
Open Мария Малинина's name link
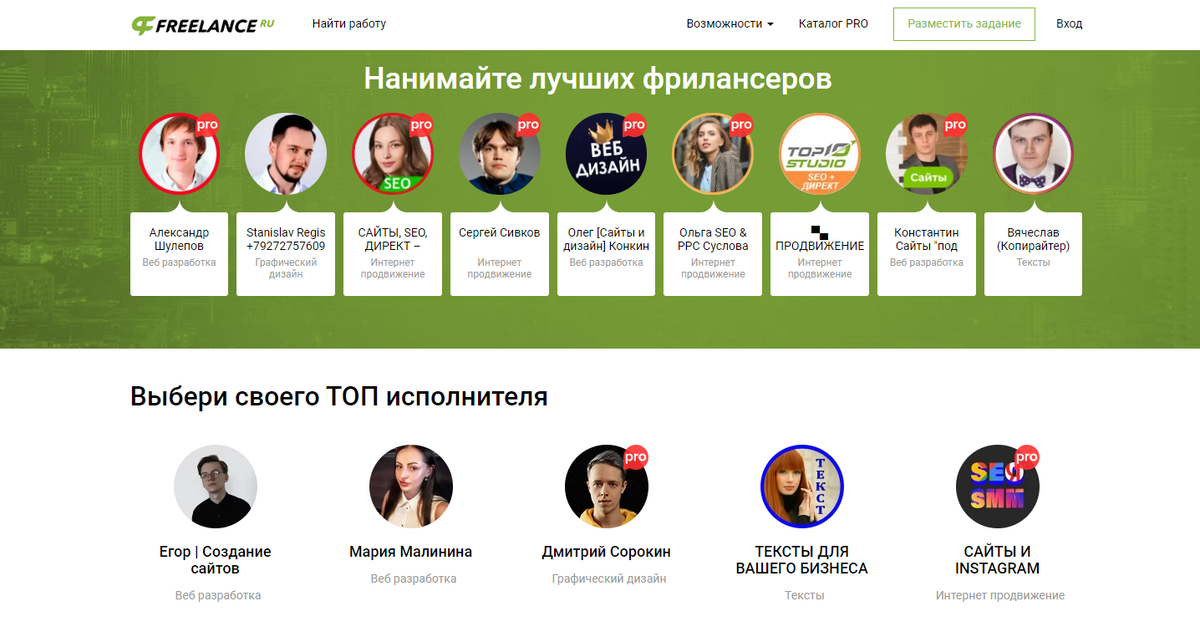411,552
